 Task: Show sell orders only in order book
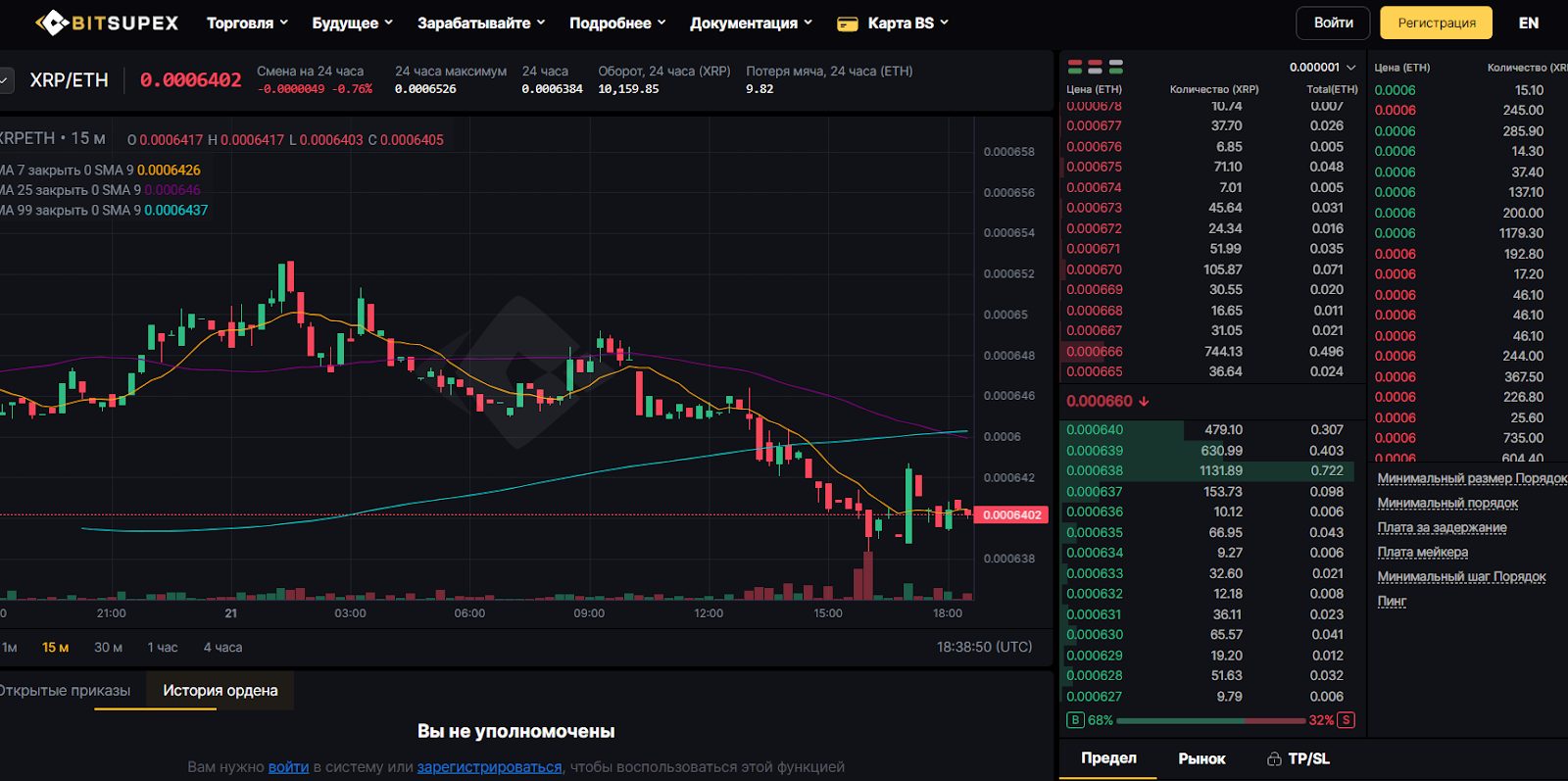(x=1096, y=67)
